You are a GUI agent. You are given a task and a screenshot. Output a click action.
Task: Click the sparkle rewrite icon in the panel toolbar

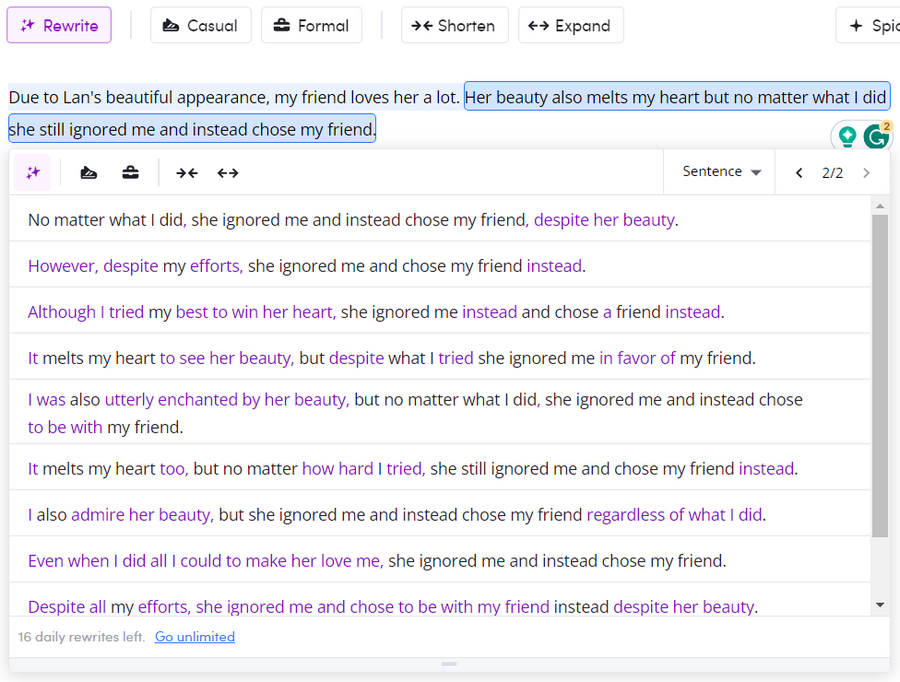(33, 172)
